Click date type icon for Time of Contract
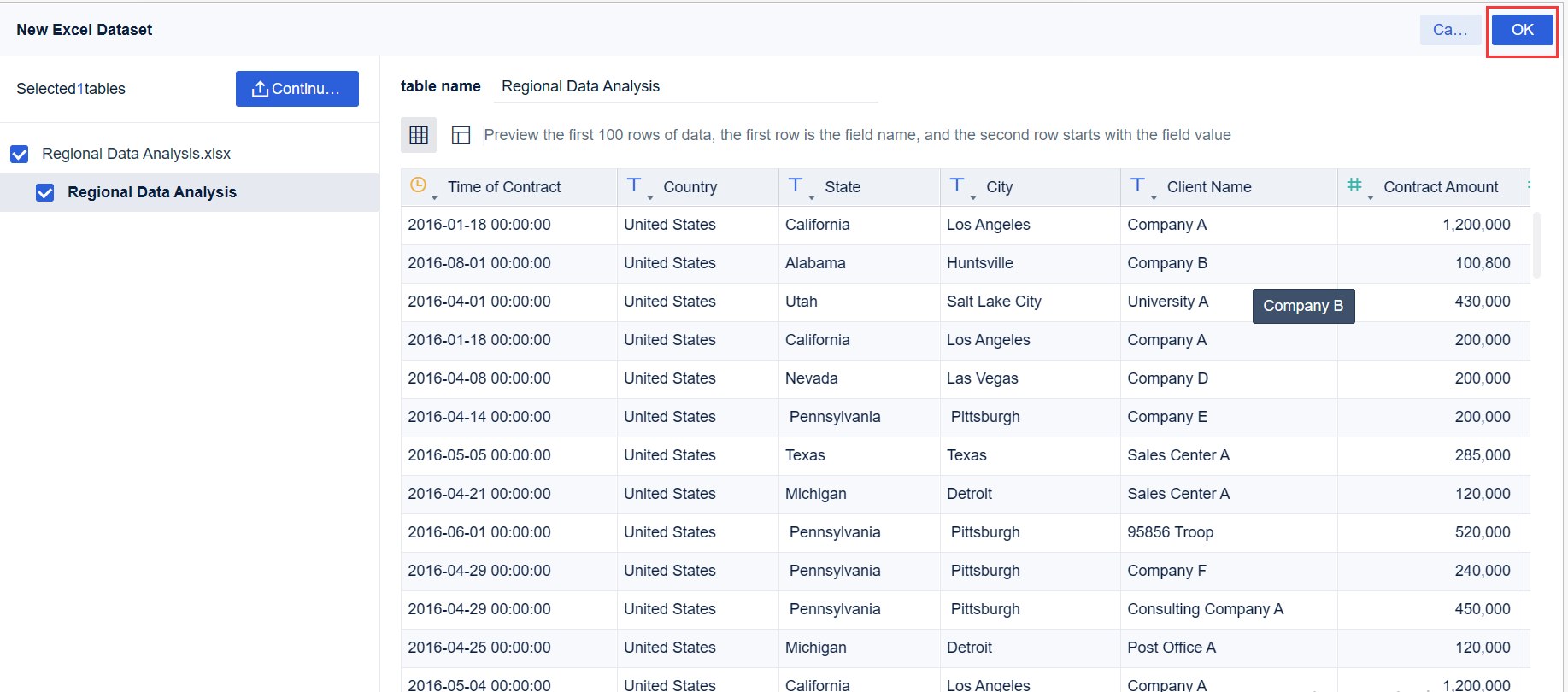Viewport: 1568px width, 692px height. [x=418, y=185]
